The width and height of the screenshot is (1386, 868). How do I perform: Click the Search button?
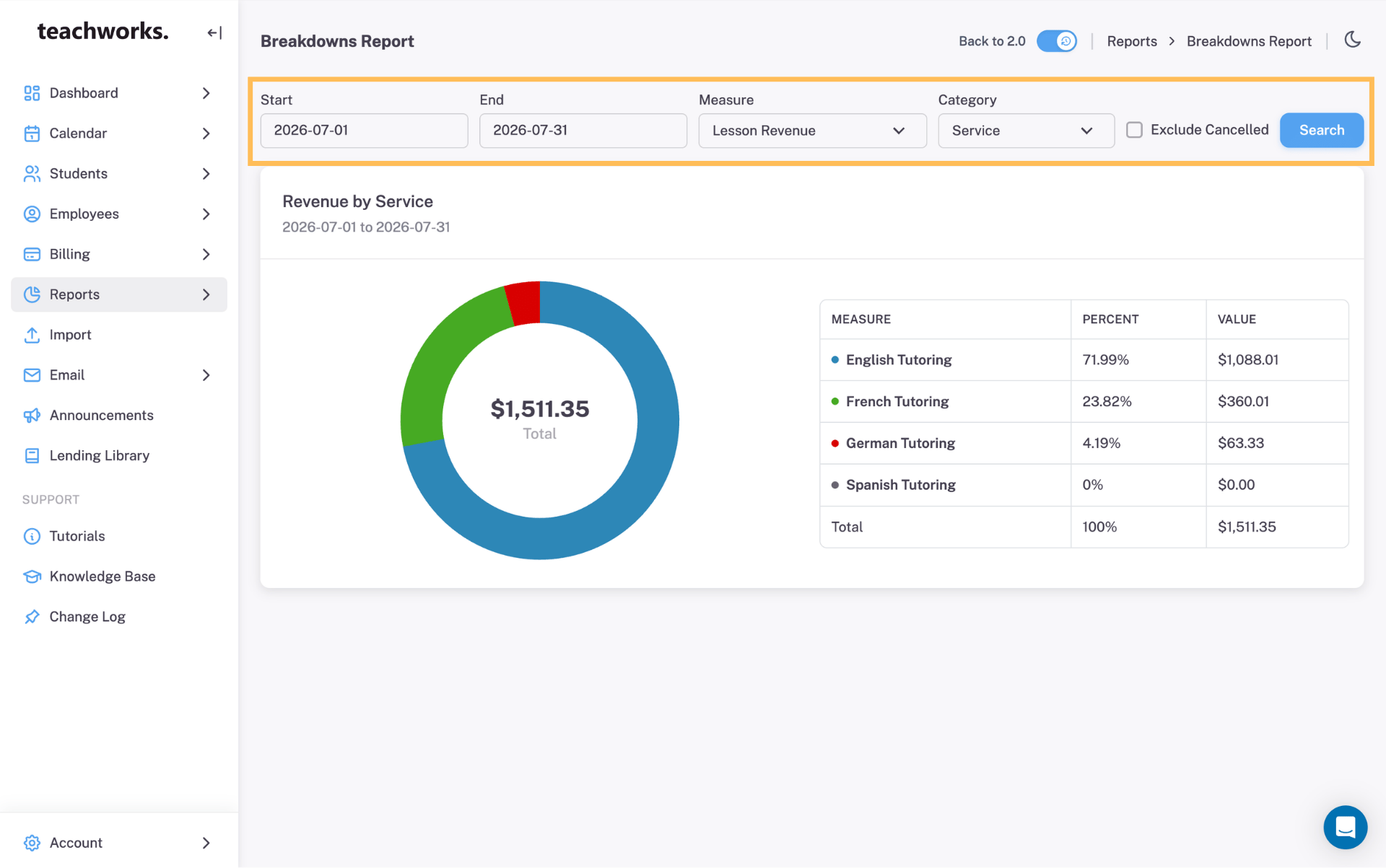(x=1321, y=131)
